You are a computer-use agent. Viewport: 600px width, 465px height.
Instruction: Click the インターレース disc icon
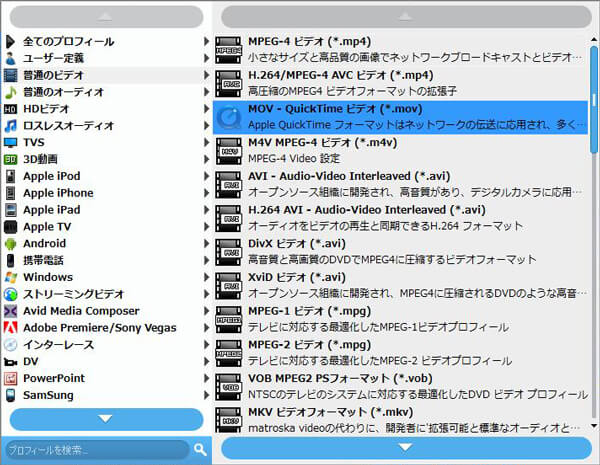pyautogui.click(x=10, y=344)
